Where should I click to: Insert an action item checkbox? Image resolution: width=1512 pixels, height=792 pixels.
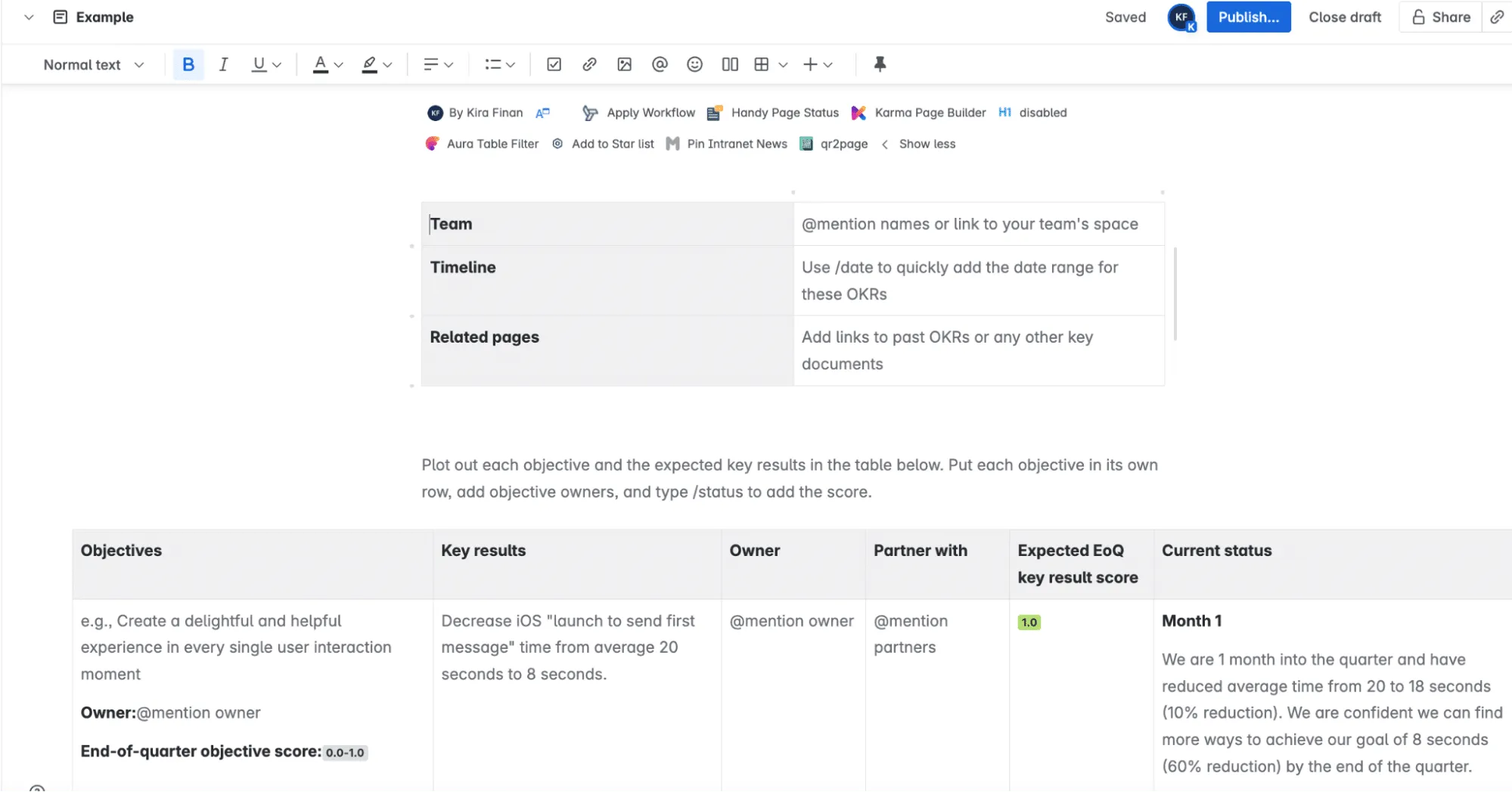pyautogui.click(x=554, y=64)
